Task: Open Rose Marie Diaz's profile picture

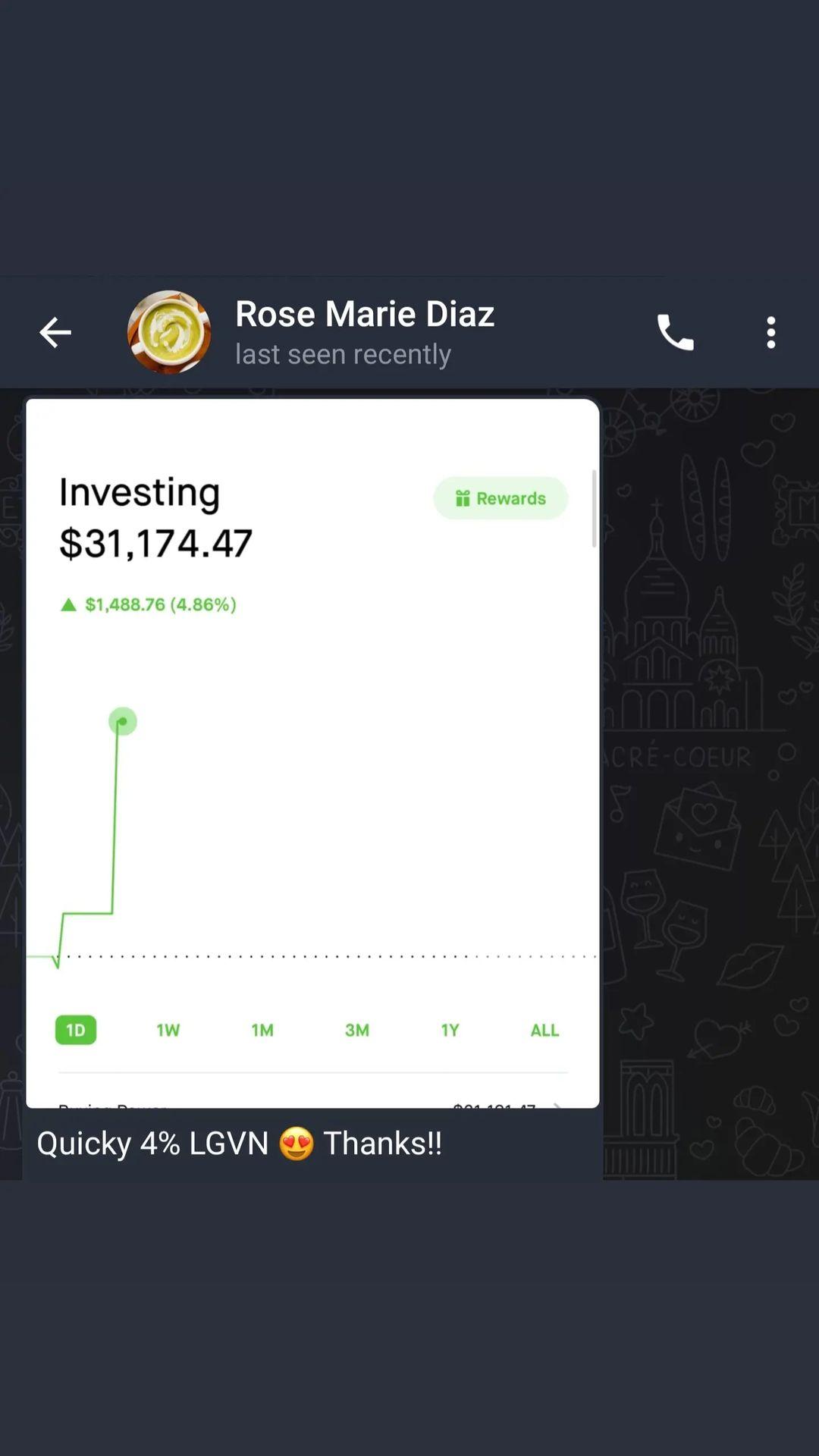Action: [169, 332]
